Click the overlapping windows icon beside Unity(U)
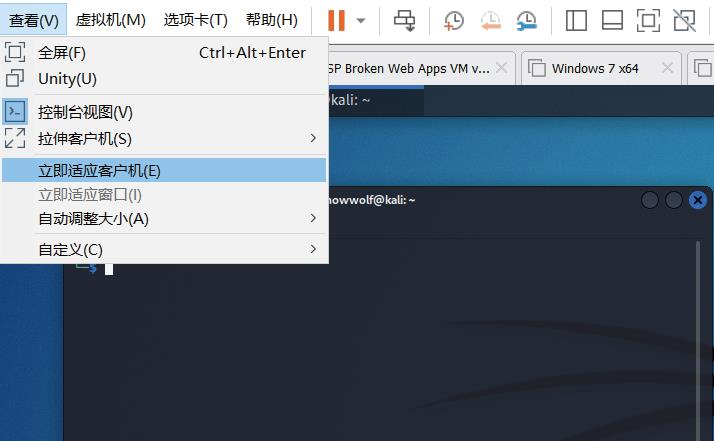The image size is (714, 441). [x=15, y=78]
